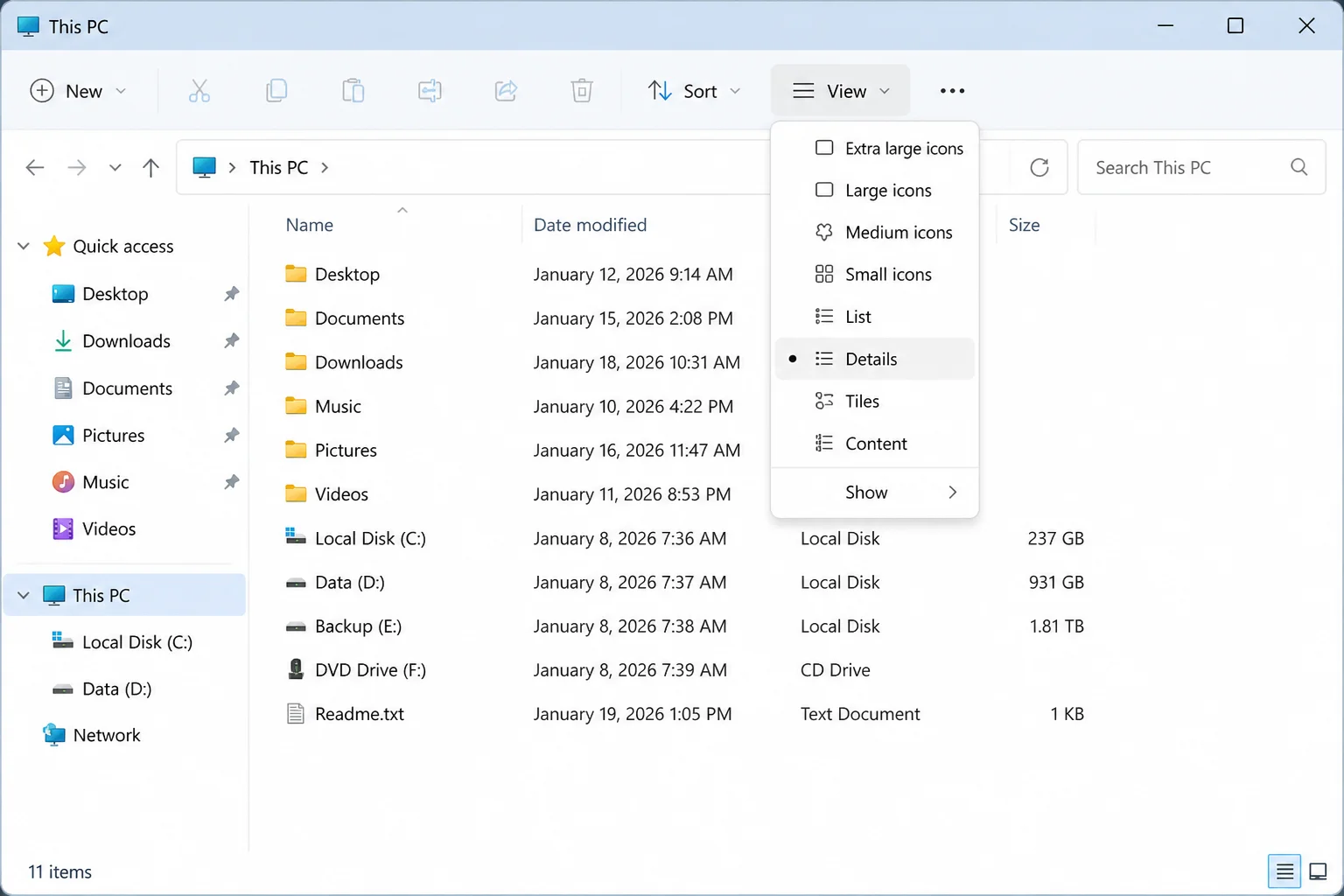Select Local Disk (C:) in navigation pane
The width and height of the screenshot is (1344, 896).
click(x=136, y=642)
